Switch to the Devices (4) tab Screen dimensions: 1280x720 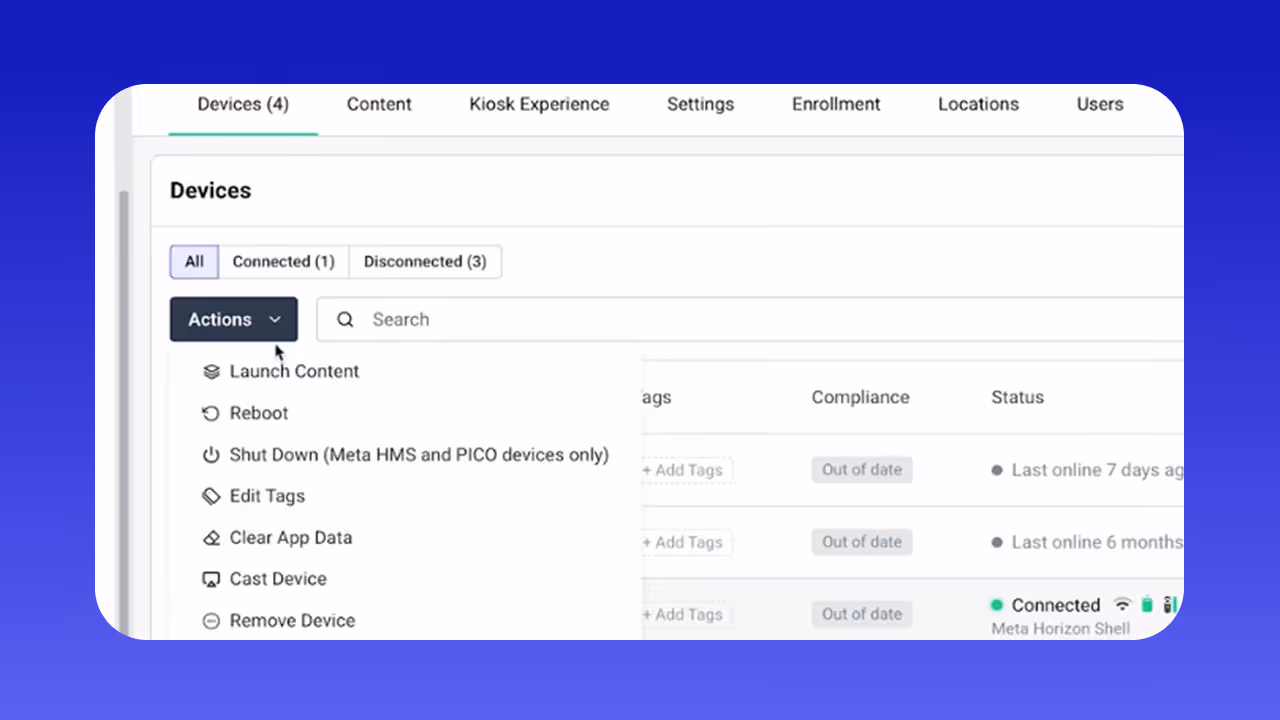pyautogui.click(x=243, y=104)
